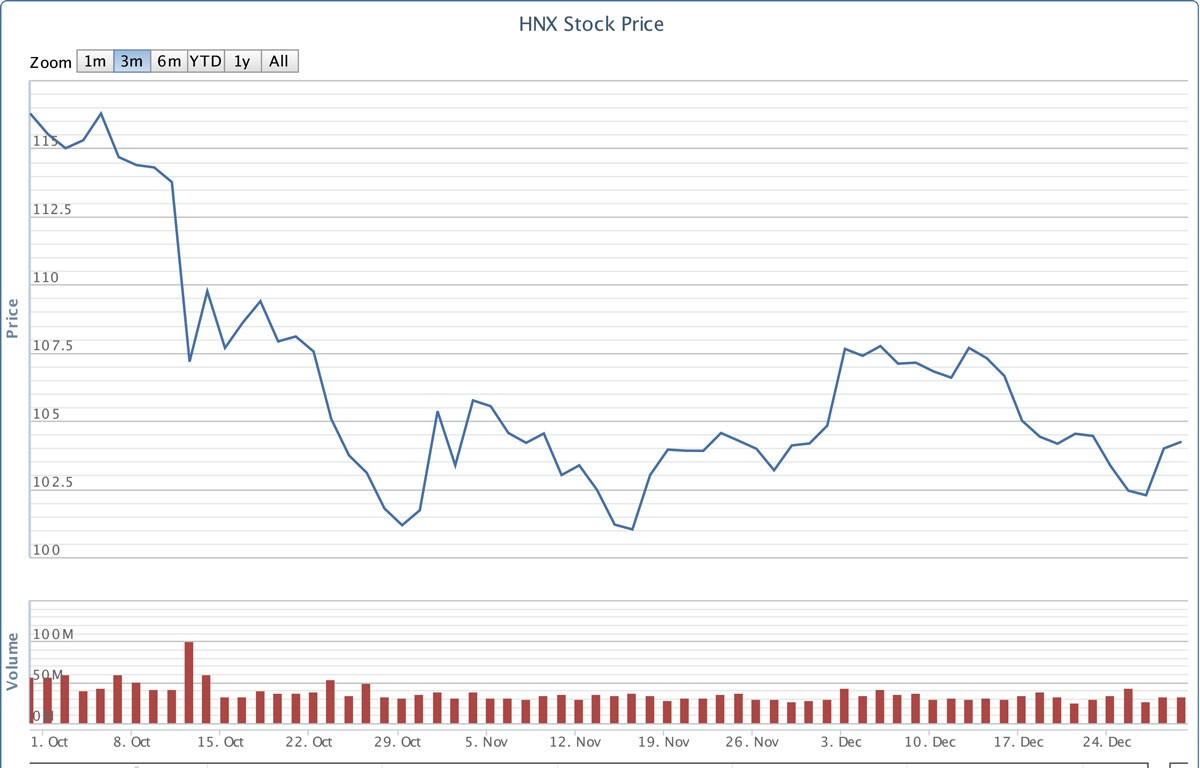1200x768 pixels.
Task: Click the Price axis title
Action: 13,318
